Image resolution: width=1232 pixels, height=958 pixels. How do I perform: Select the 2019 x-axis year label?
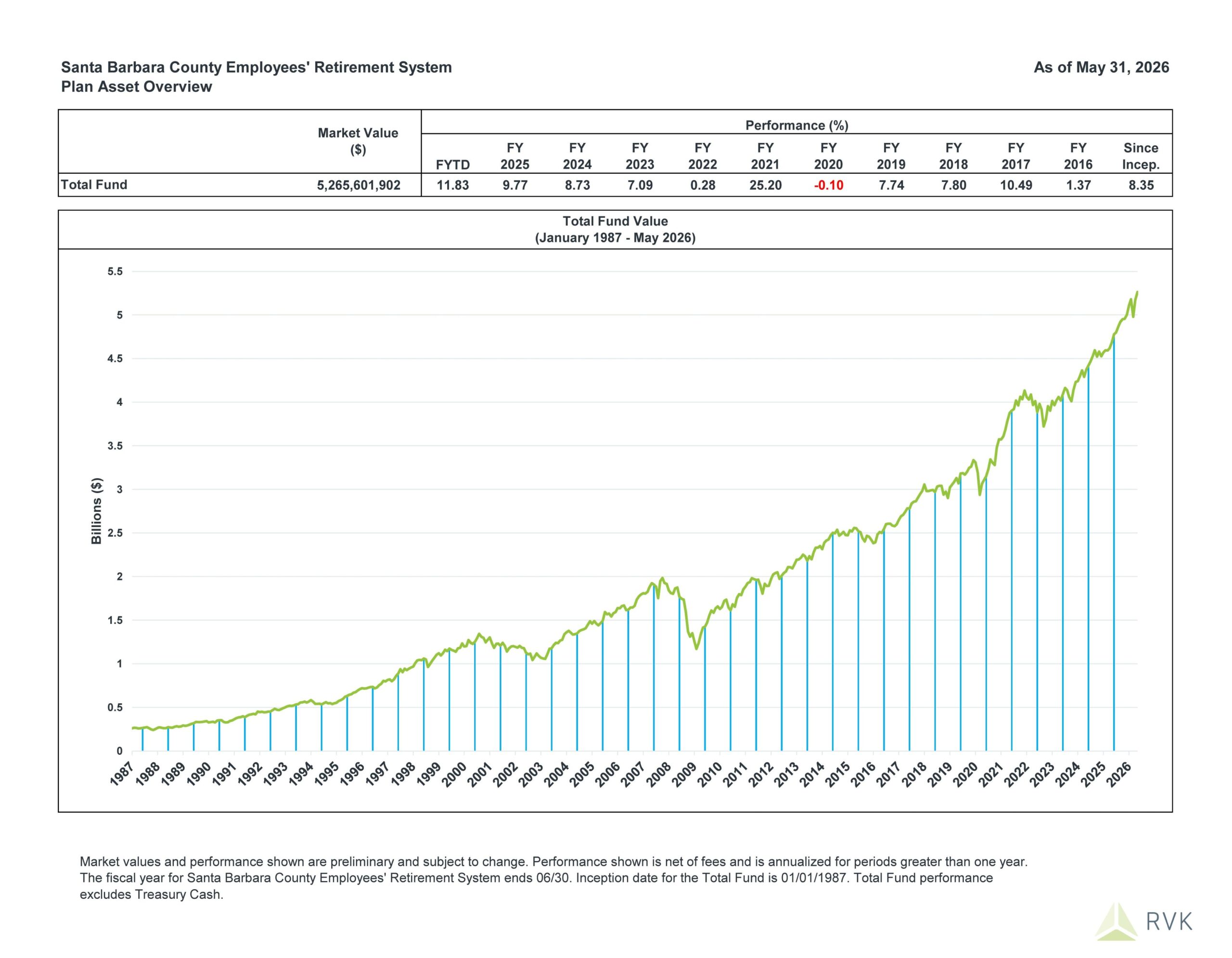tap(940, 773)
